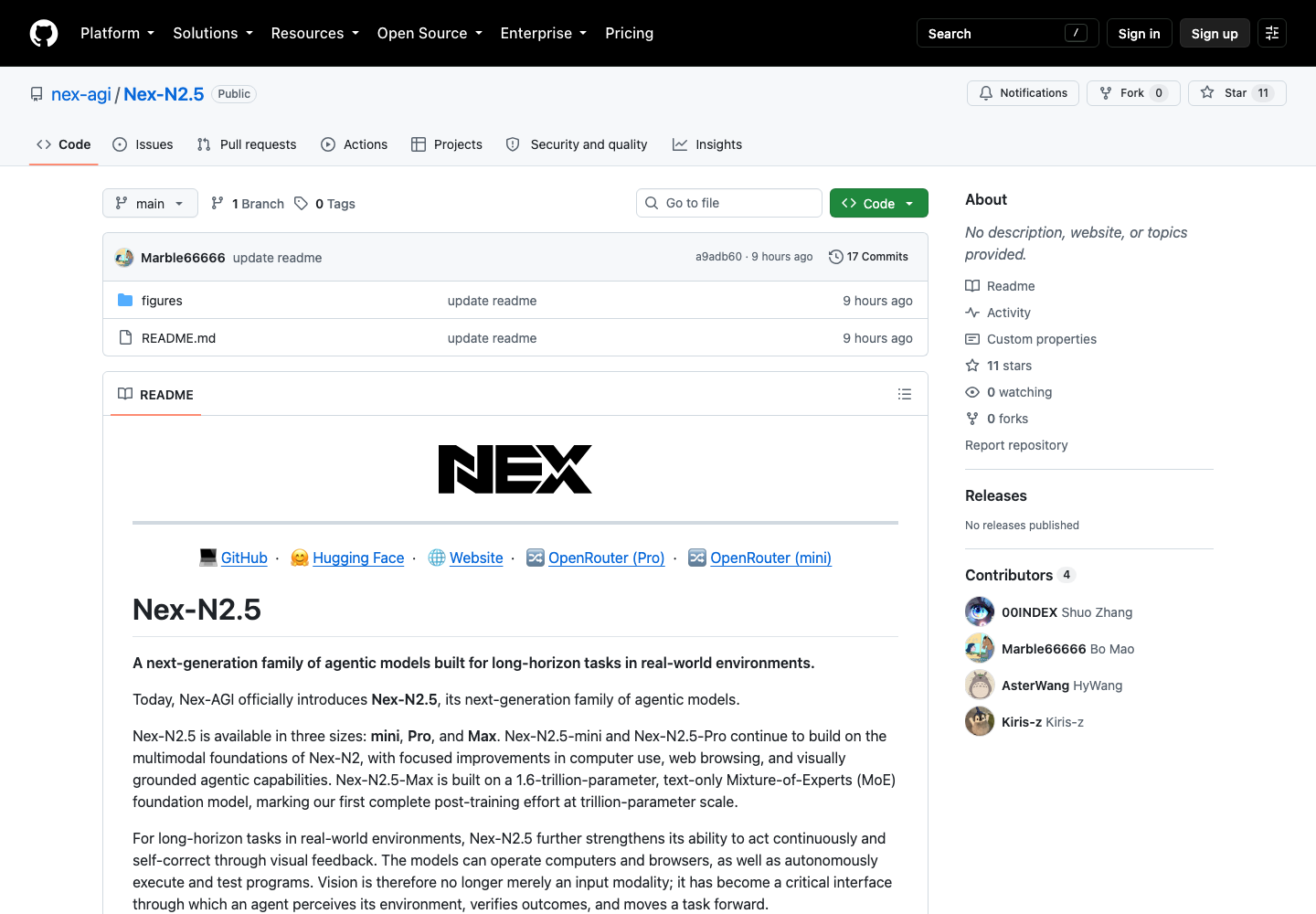This screenshot has height=914, width=1316.
Task: Expand the Solutions menu
Action: (x=213, y=33)
